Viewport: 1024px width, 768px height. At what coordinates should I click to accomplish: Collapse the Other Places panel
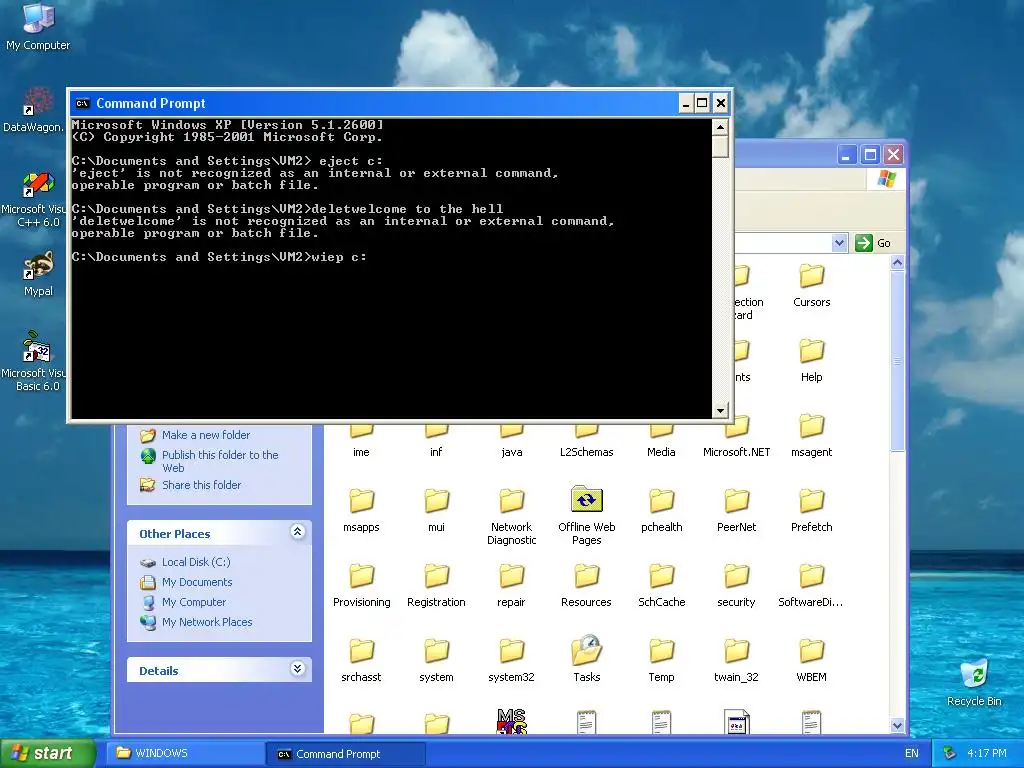coord(297,532)
